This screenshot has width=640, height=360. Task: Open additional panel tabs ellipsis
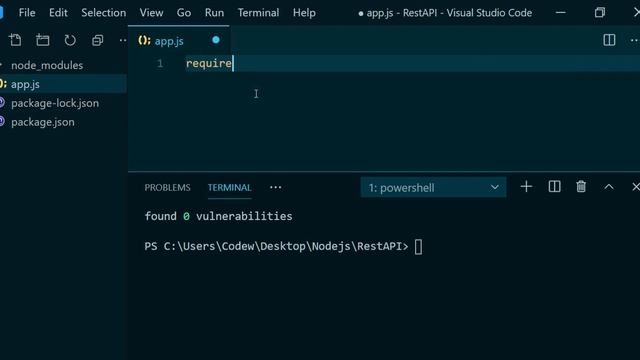(x=276, y=187)
